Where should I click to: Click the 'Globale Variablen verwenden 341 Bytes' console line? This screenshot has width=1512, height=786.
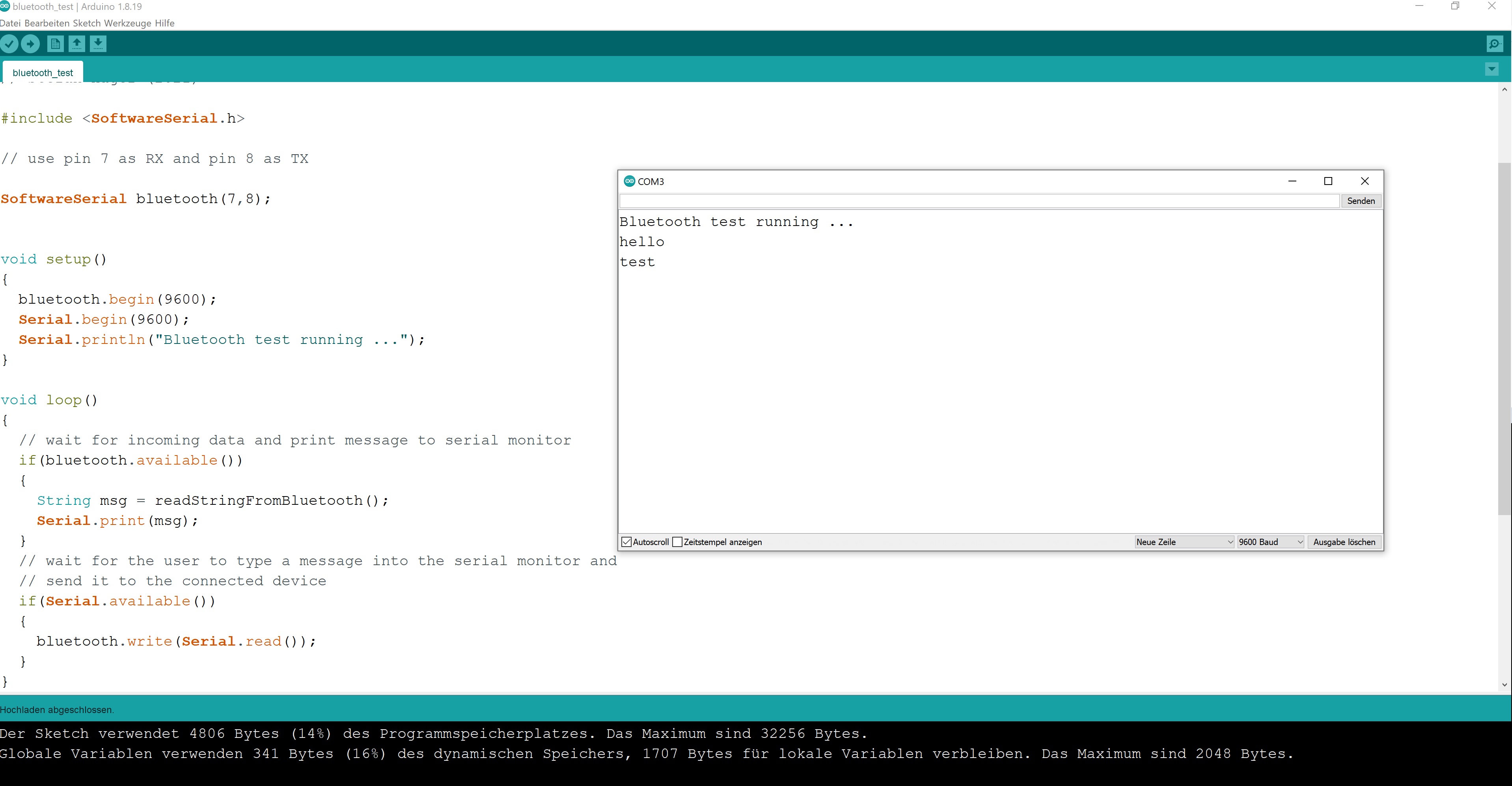tap(647, 754)
